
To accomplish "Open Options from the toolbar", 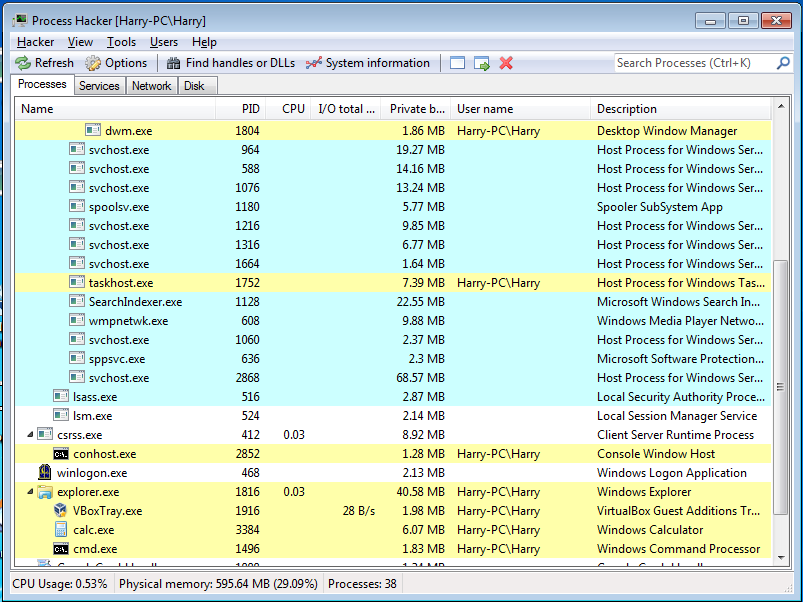I will click(x=116, y=63).
